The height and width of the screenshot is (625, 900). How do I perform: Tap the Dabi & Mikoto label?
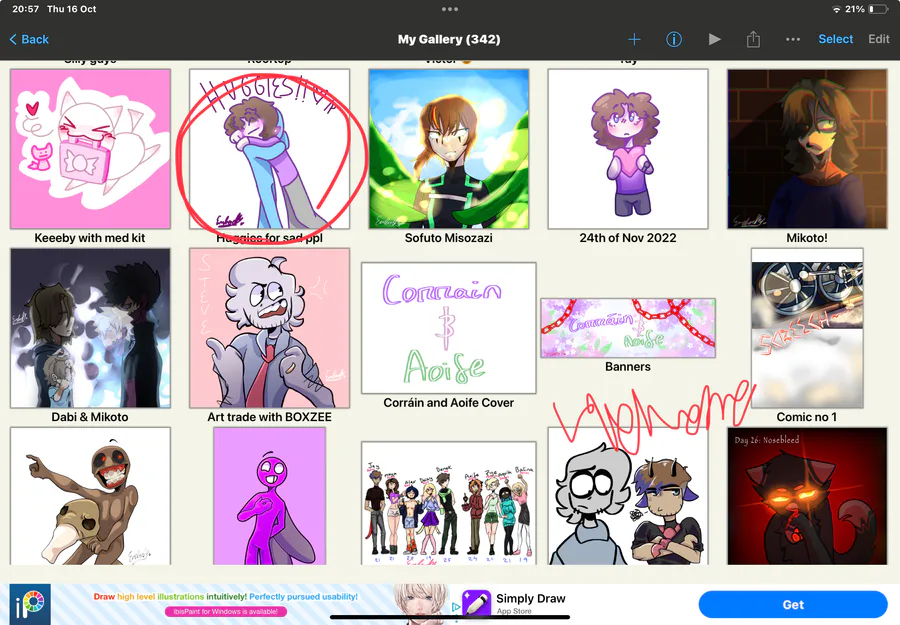(90, 417)
